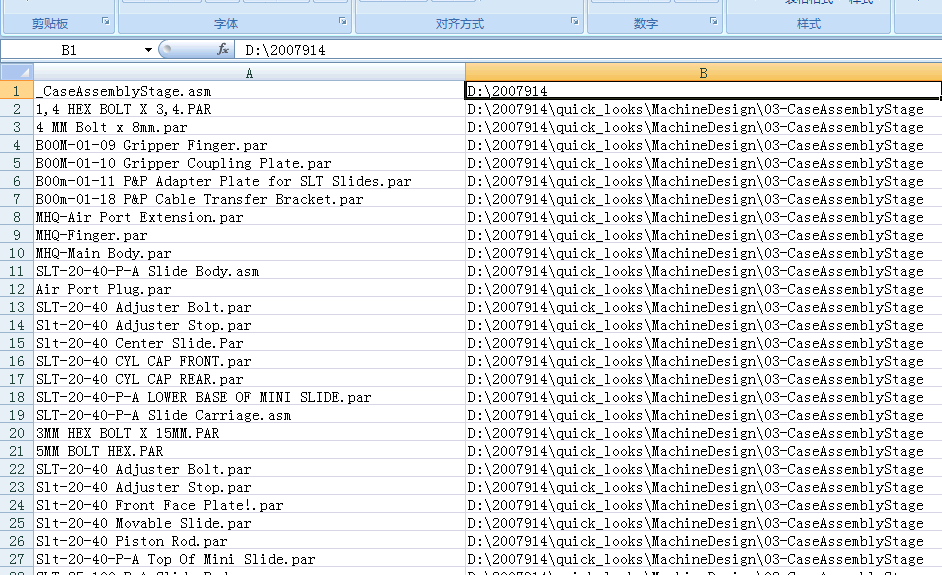The width and height of the screenshot is (942, 575).
Task: Click cell SLT-20-40-P-A Slide Carriage.asm
Action: 249,415
